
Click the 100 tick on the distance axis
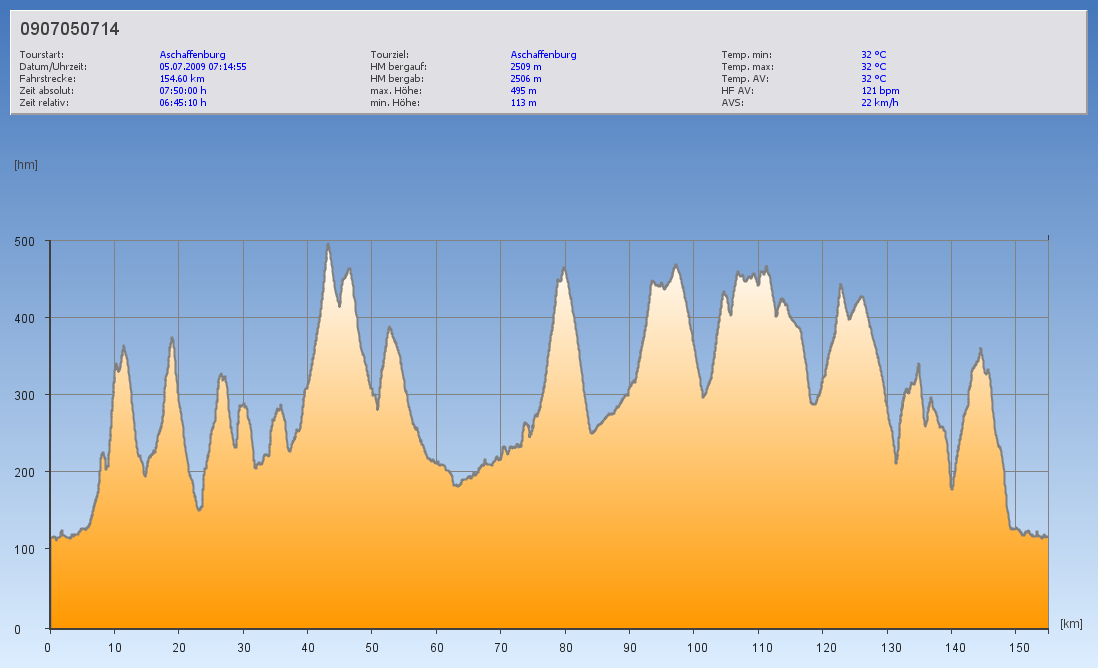(693, 647)
